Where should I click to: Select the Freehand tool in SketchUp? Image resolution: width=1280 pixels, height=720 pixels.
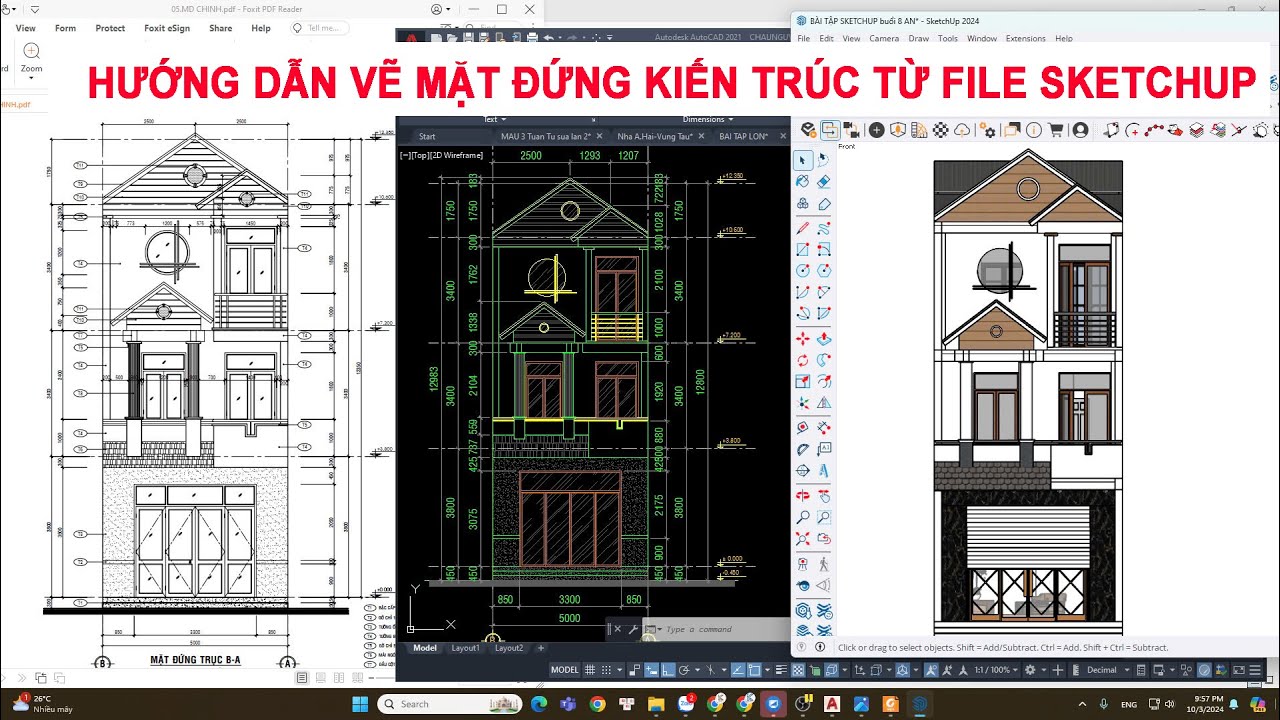(824, 228)
